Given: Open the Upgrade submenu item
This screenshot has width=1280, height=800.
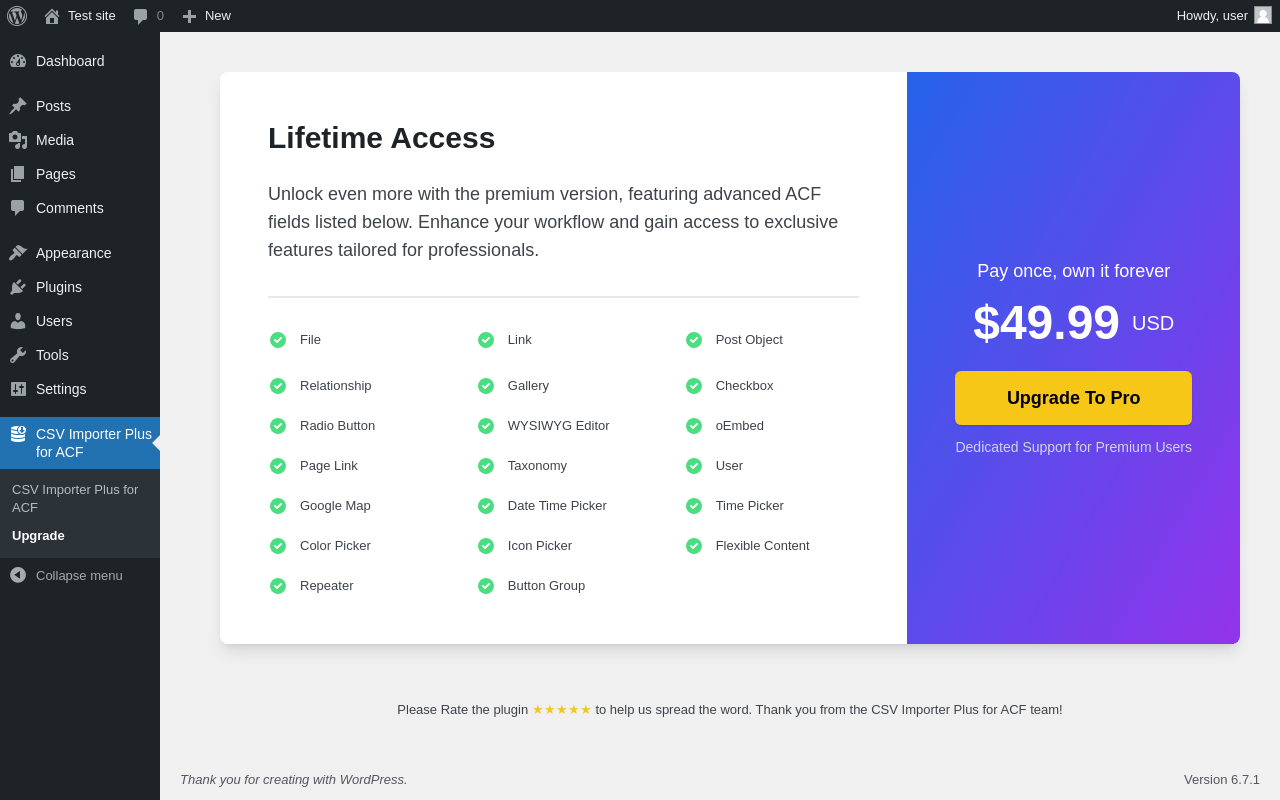Looking at the screenshot, I should pos(38,535).
